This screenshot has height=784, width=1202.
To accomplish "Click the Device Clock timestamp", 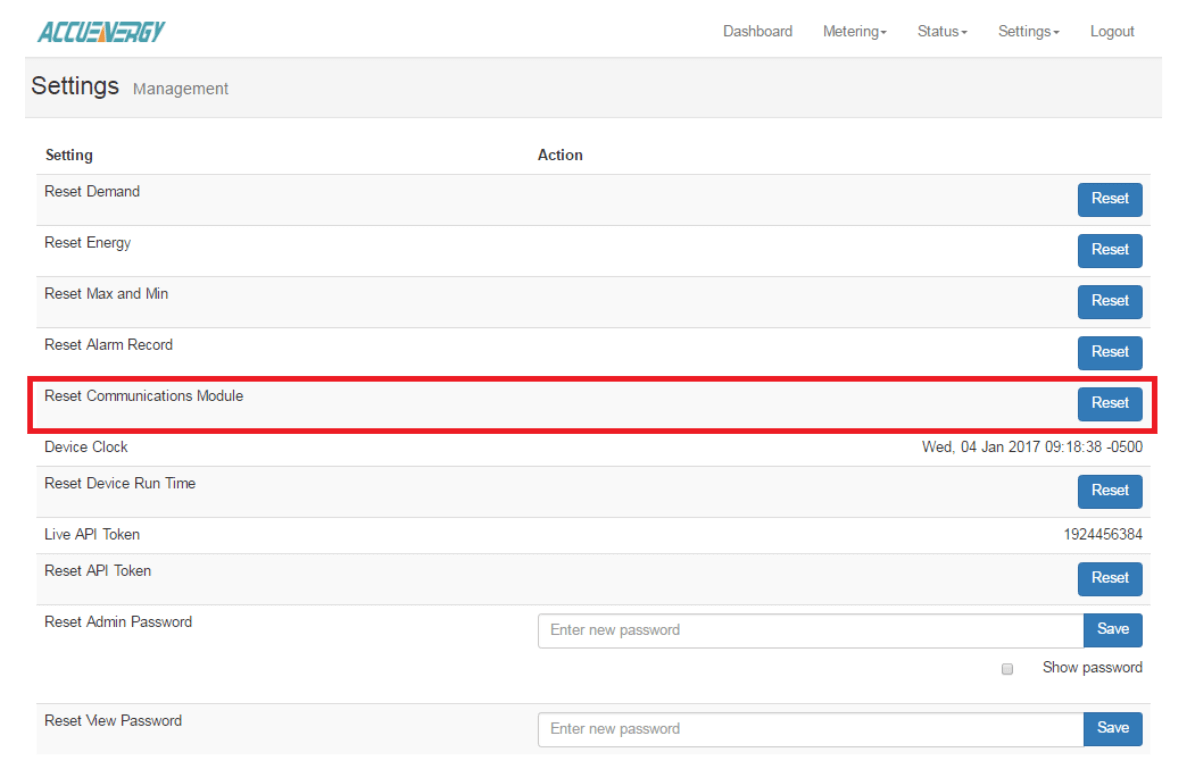I will click(1031, 448).
